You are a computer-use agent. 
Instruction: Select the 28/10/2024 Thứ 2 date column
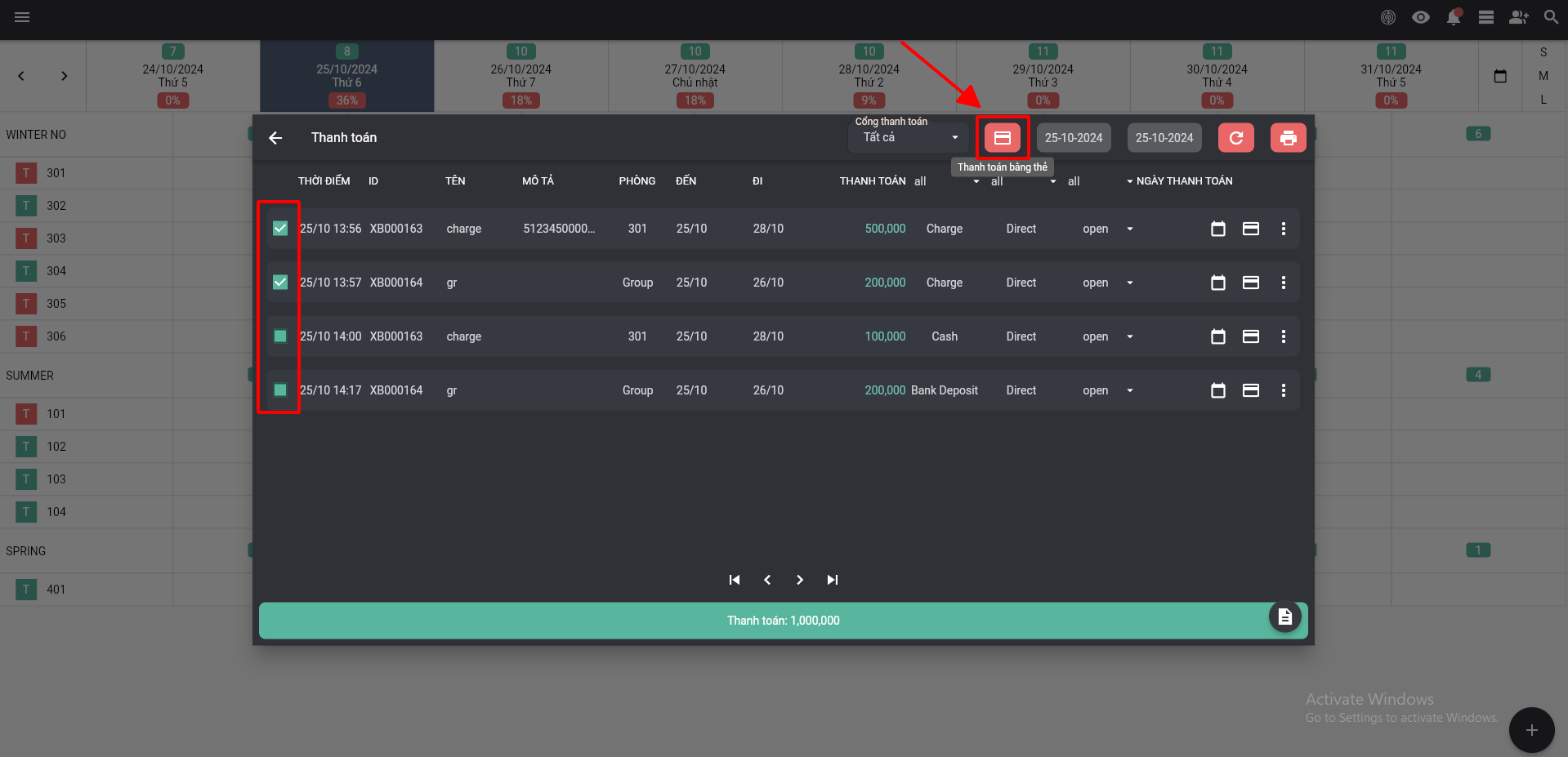(x=869, y=76)
